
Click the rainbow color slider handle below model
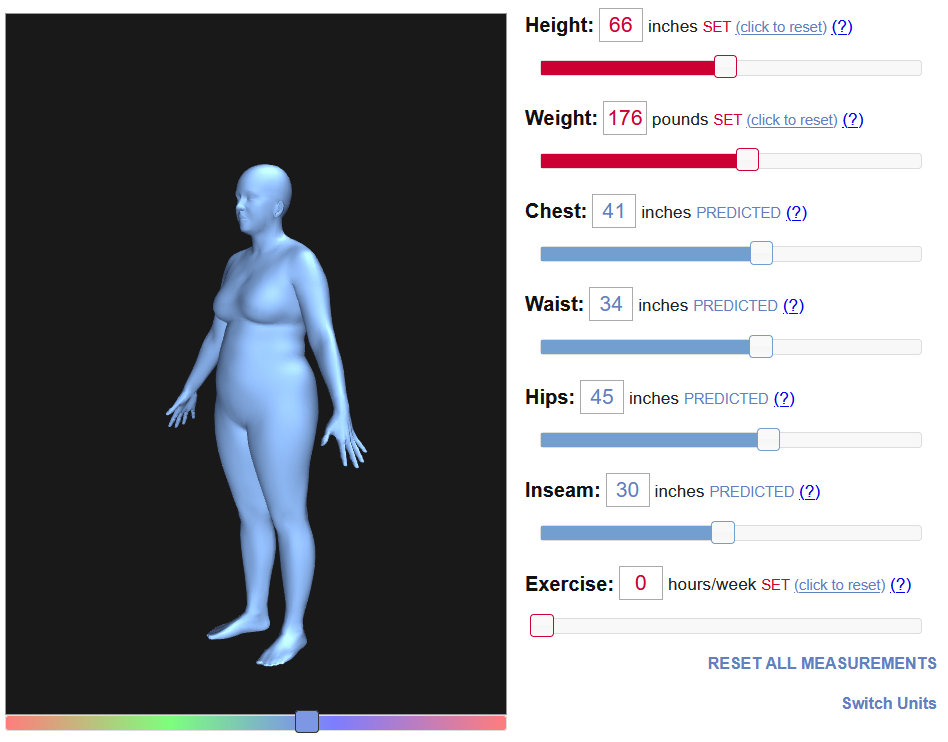pos(307,721)
